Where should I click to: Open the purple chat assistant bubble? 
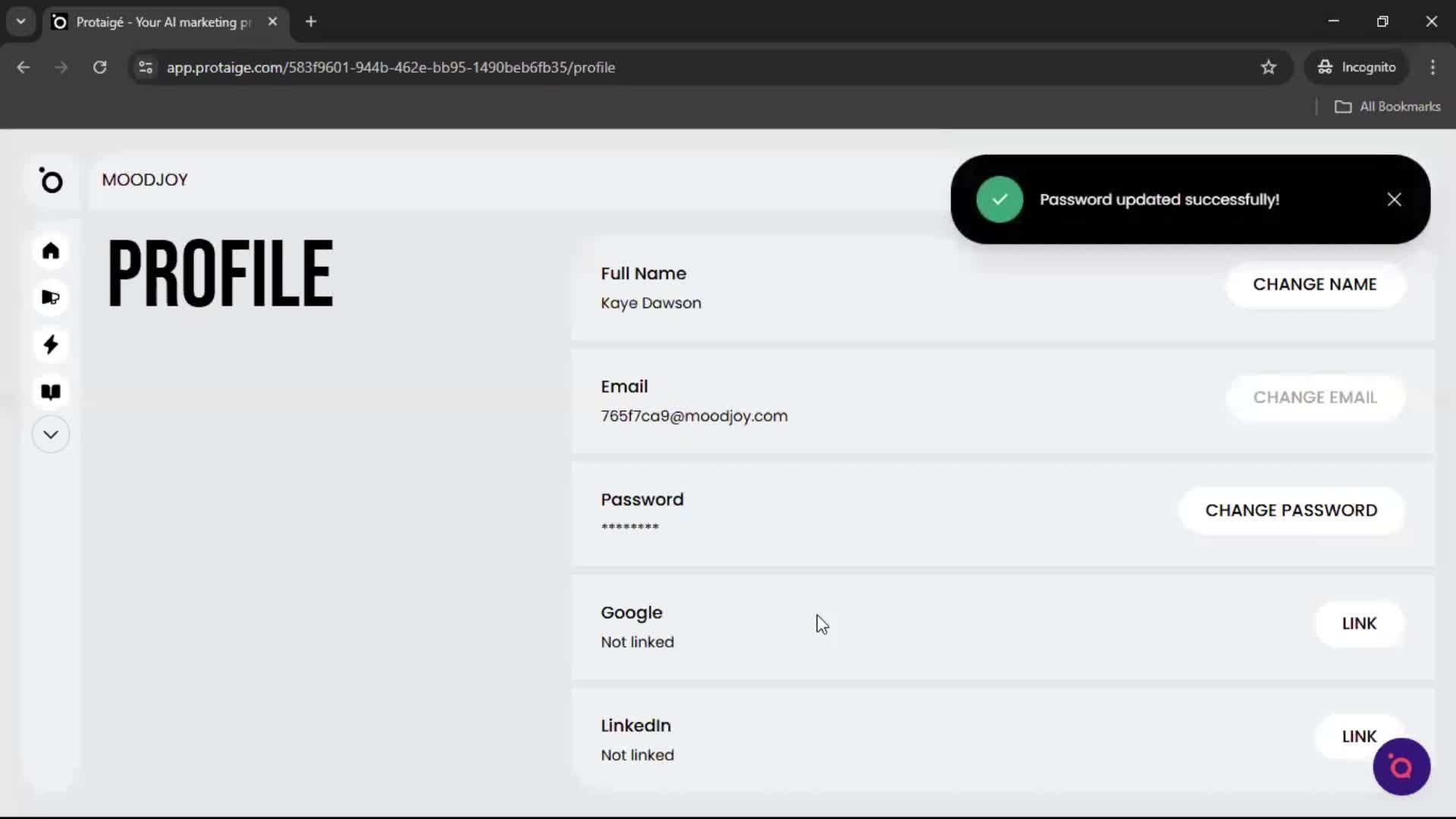(1401, 767)
